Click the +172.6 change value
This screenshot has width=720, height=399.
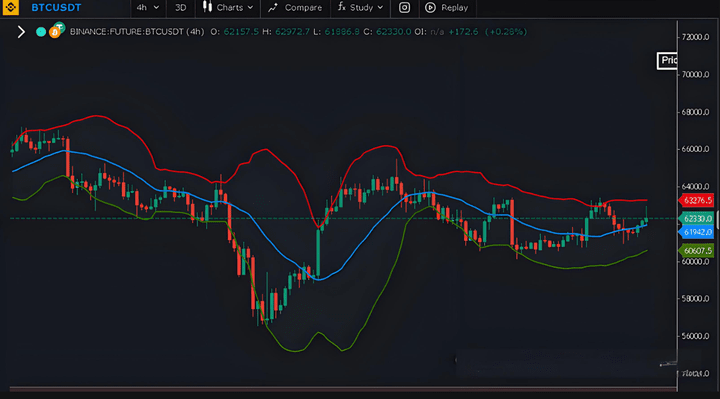pyautogui.click(x=463, y=32)
